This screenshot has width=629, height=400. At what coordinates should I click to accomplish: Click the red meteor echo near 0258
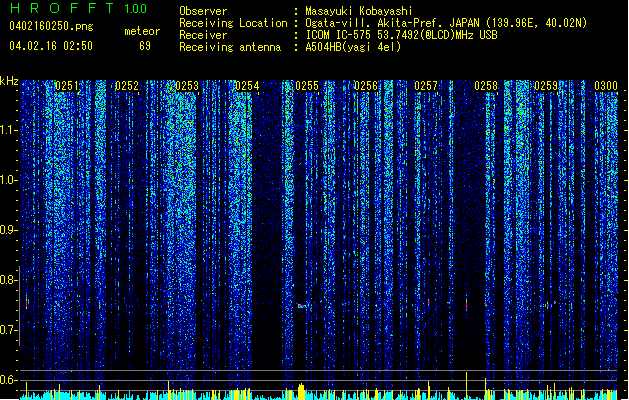pos(467,305)
